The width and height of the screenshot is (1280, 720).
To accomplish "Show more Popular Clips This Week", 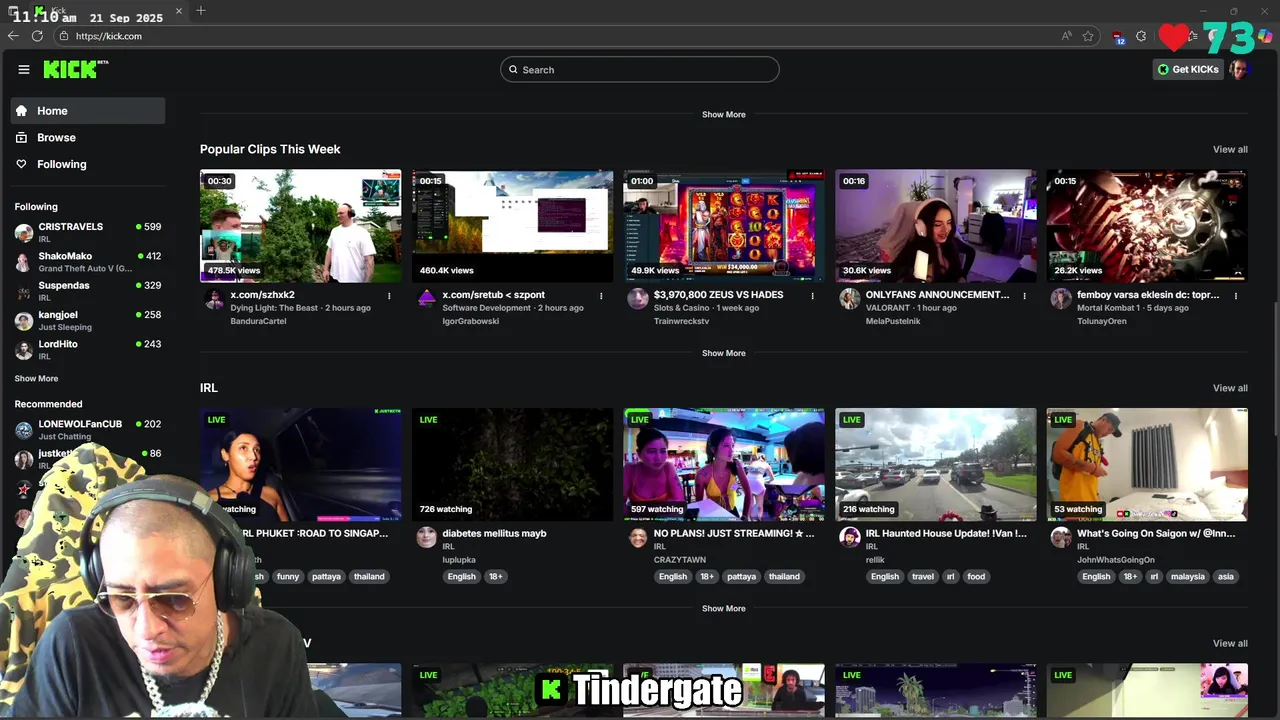I will click(723, 353).
